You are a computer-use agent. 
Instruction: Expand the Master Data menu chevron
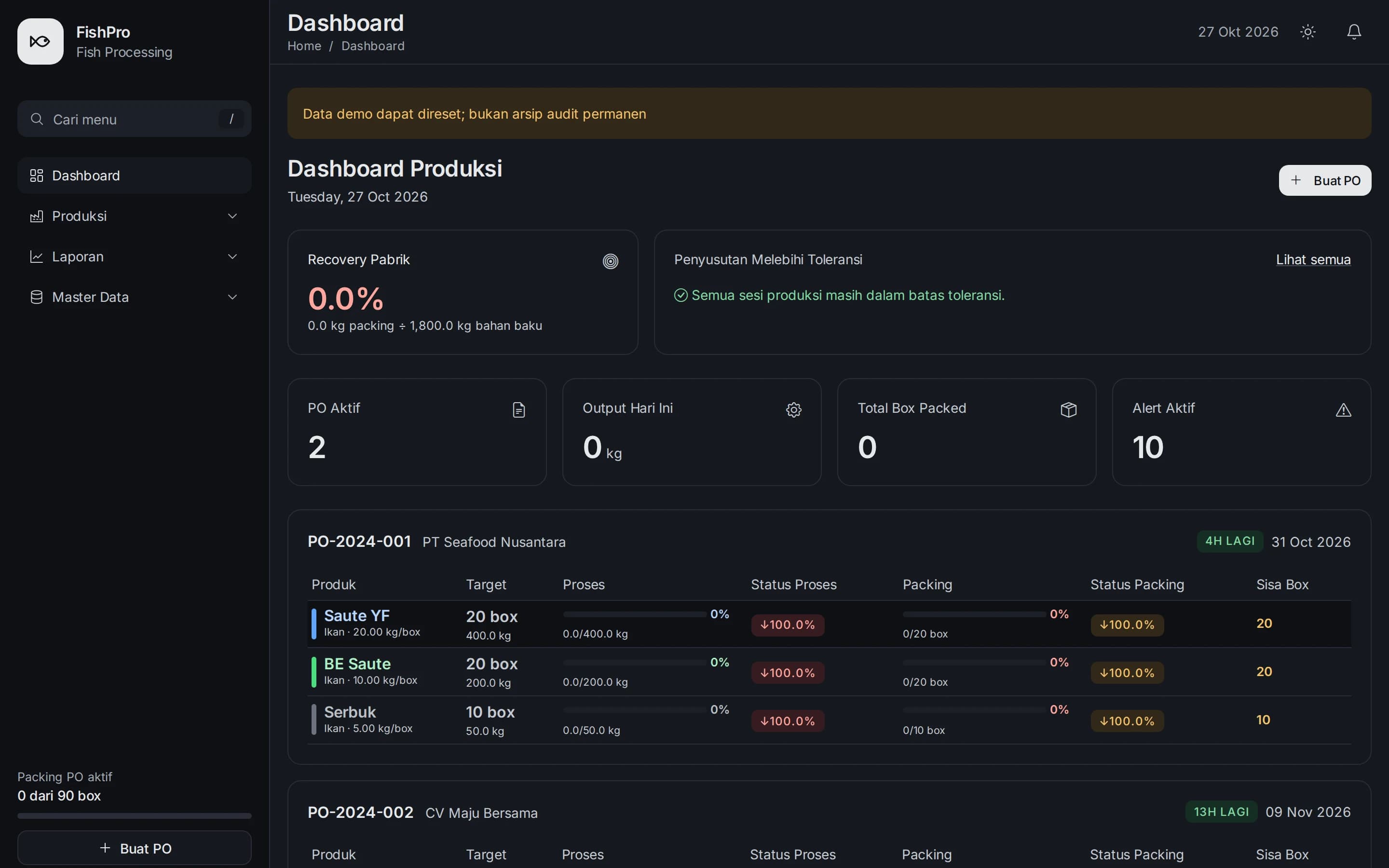pos(232,298)
